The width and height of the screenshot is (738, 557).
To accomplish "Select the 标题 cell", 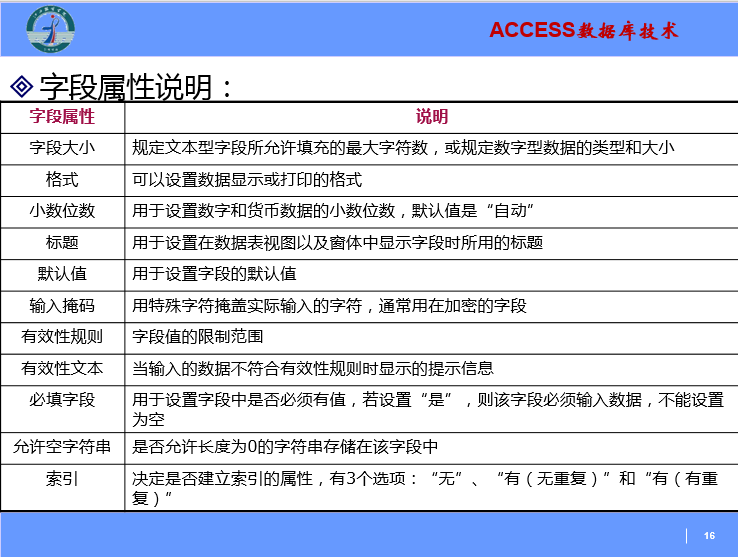I will coord(62,242).
